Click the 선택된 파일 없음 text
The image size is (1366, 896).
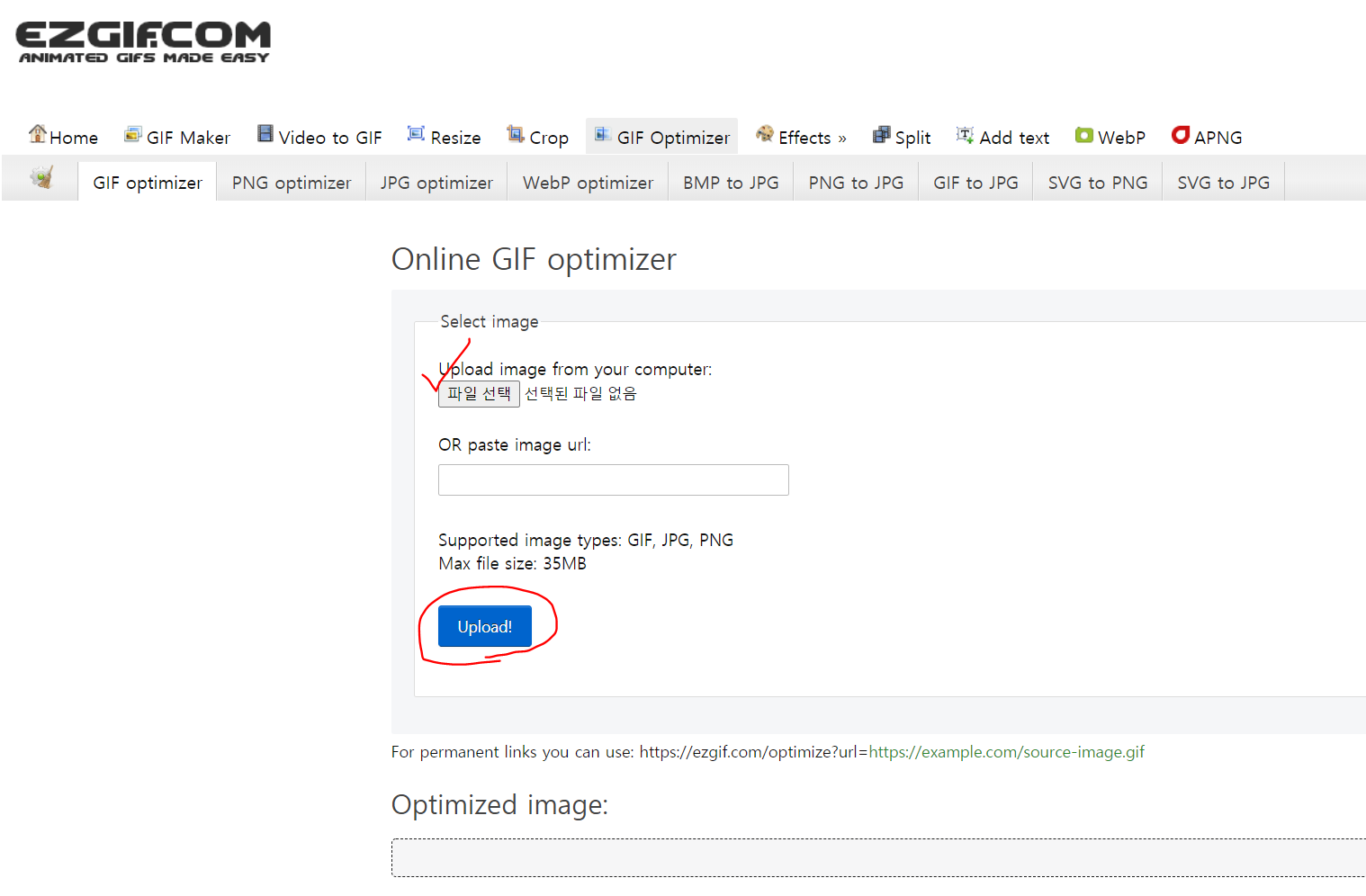(580, 394)
